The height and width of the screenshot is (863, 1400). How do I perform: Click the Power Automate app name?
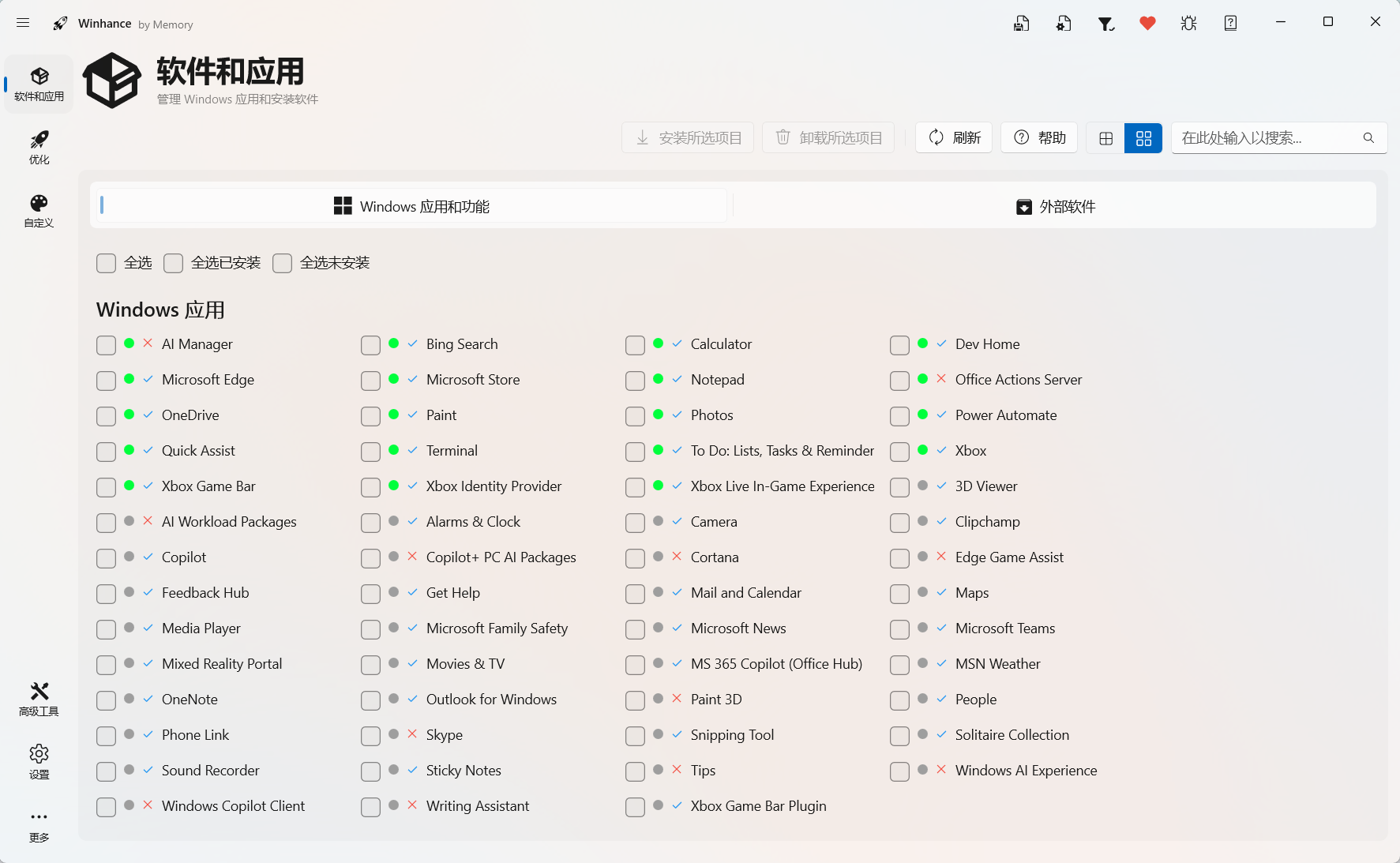(1006, 415)
